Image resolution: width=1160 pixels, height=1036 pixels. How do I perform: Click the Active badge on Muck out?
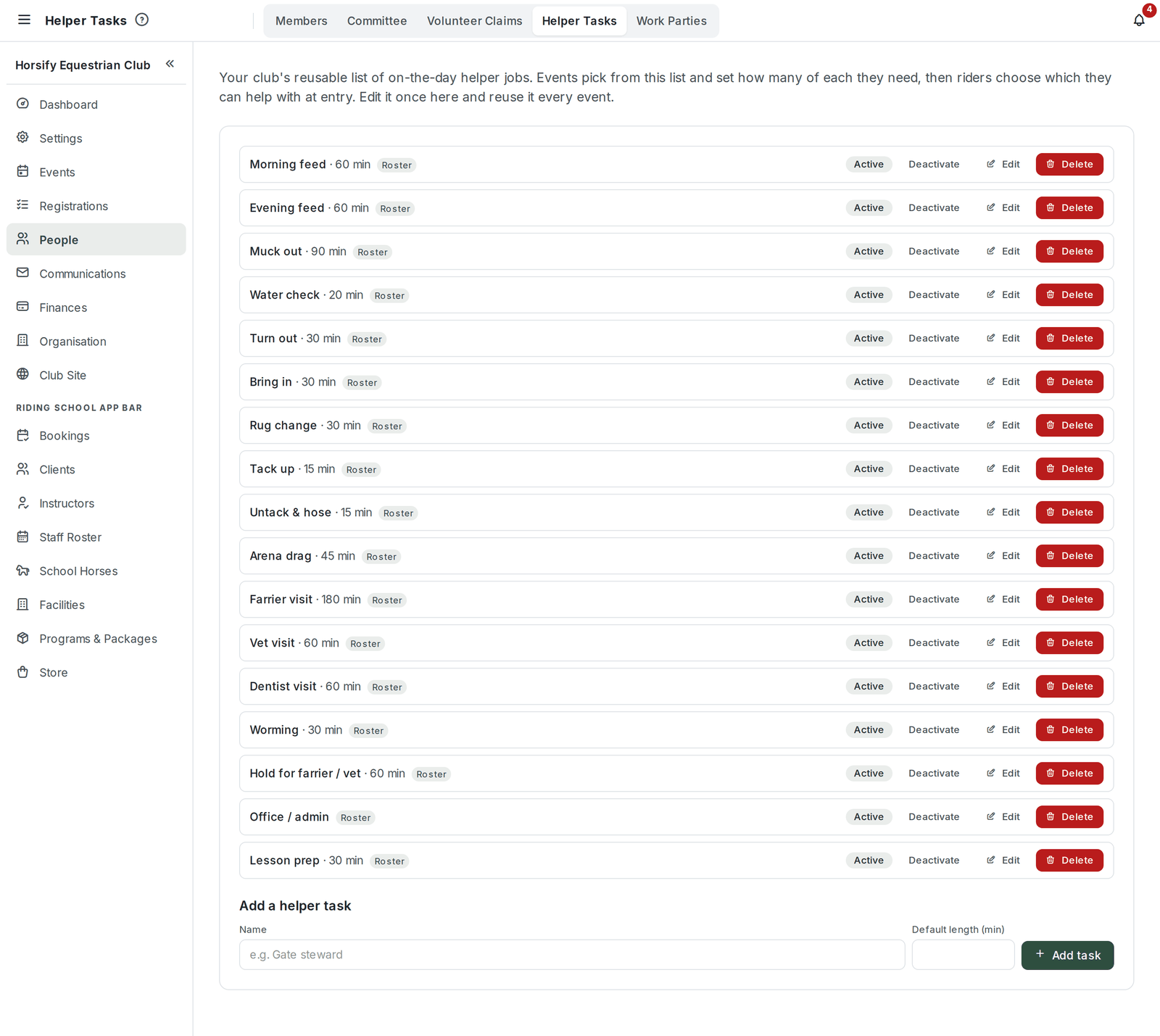pos(869,252)
